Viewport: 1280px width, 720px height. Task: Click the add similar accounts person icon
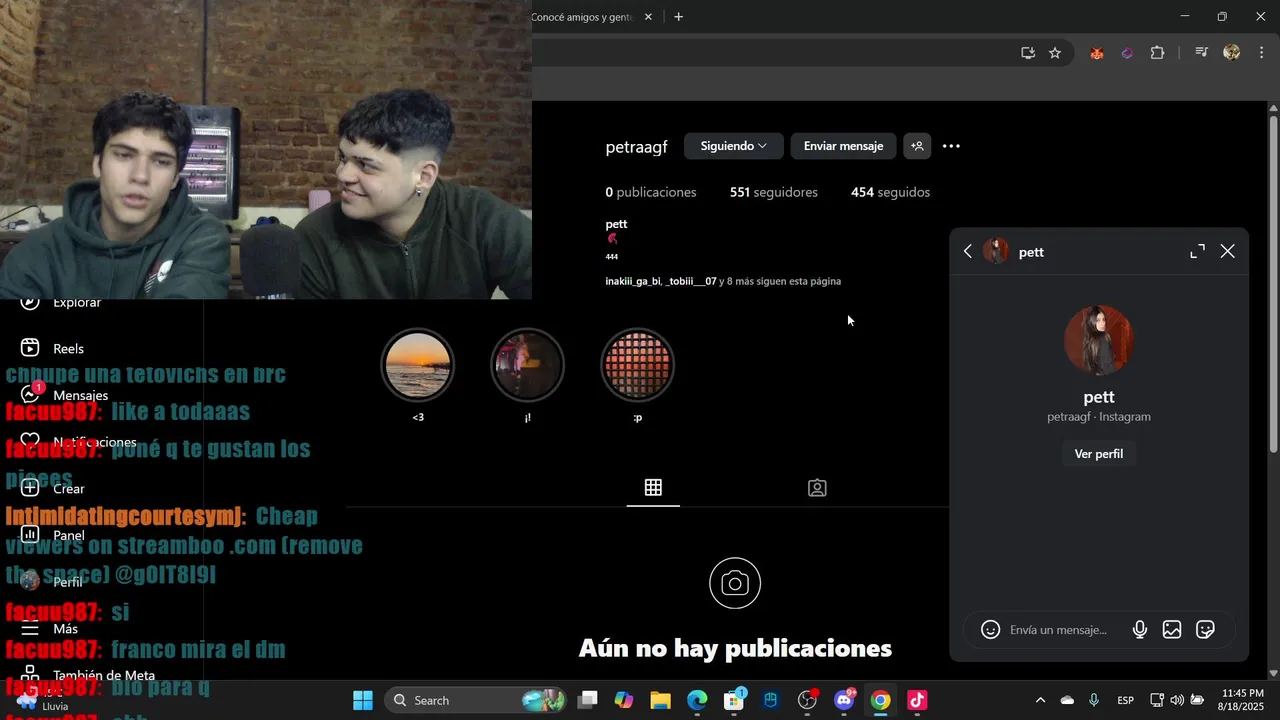917,146
